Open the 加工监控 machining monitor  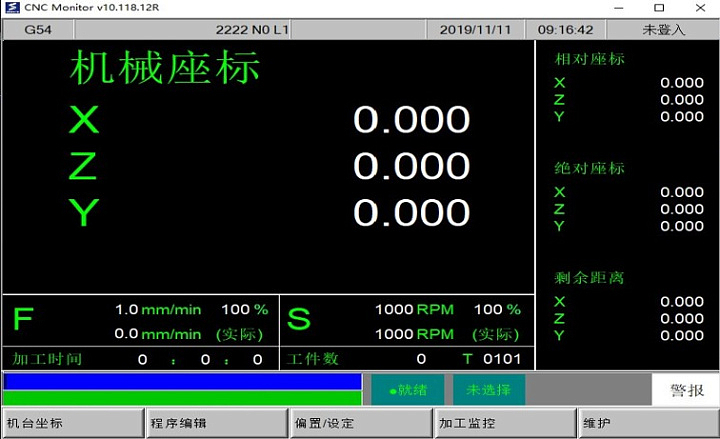(x=504, y=423)
